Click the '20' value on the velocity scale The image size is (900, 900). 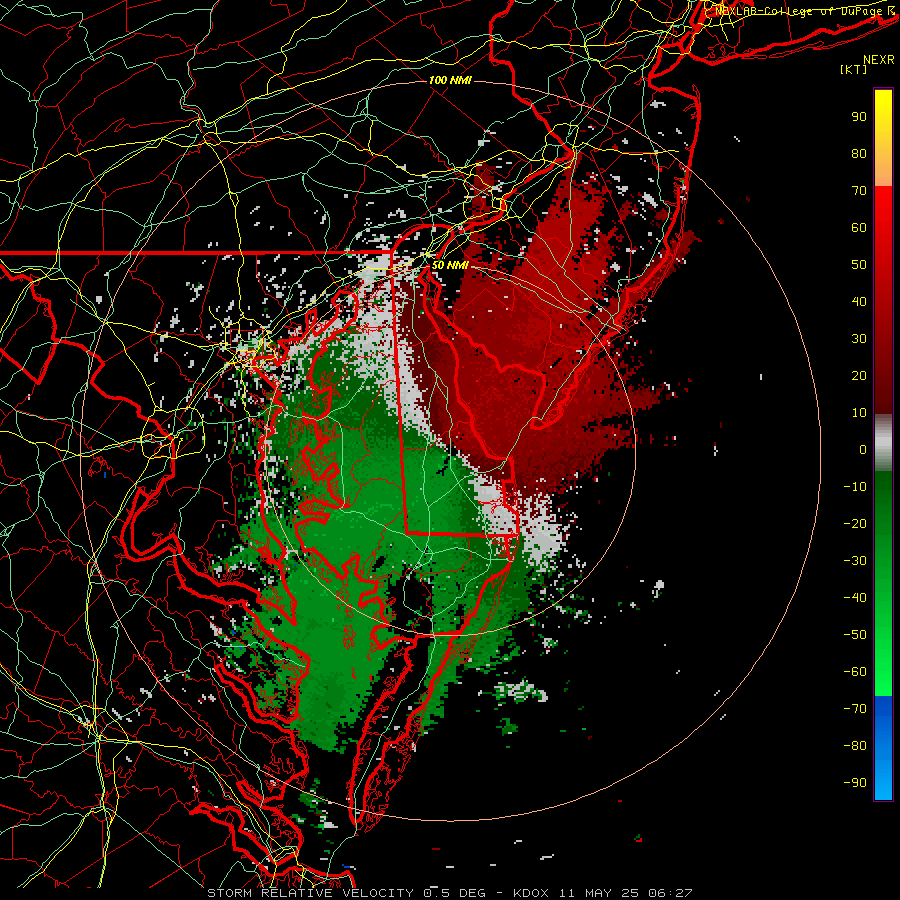point(859,376)
